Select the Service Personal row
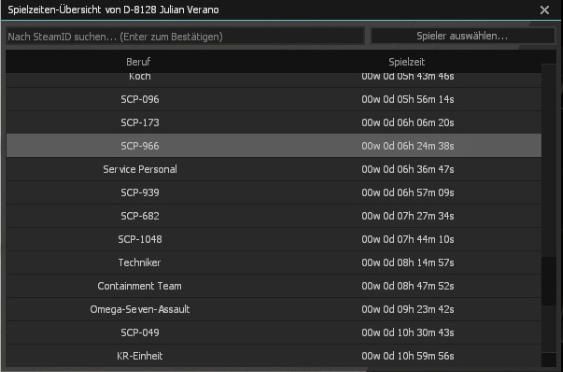Screen dimensions: 563x372 [x=274, y=169]
